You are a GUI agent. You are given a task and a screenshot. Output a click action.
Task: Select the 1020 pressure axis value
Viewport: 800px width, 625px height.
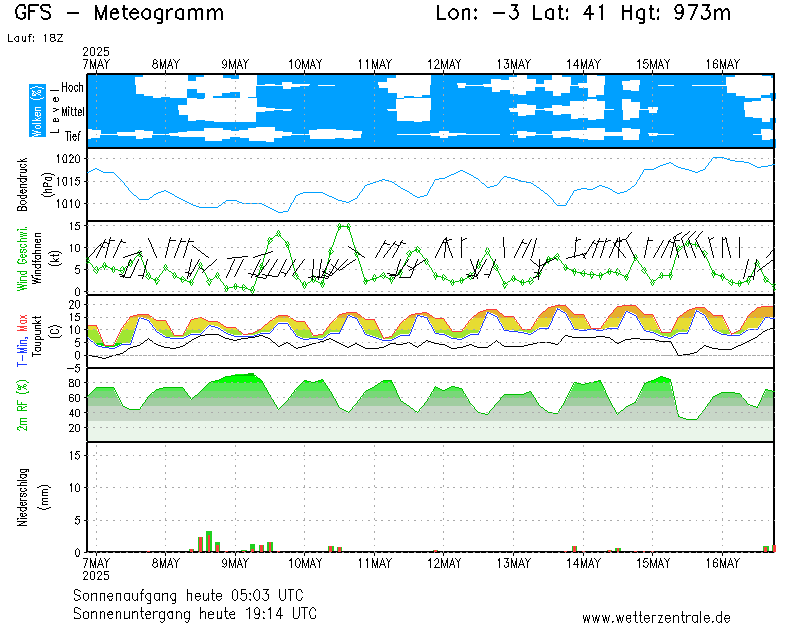(x=68, y=159)
